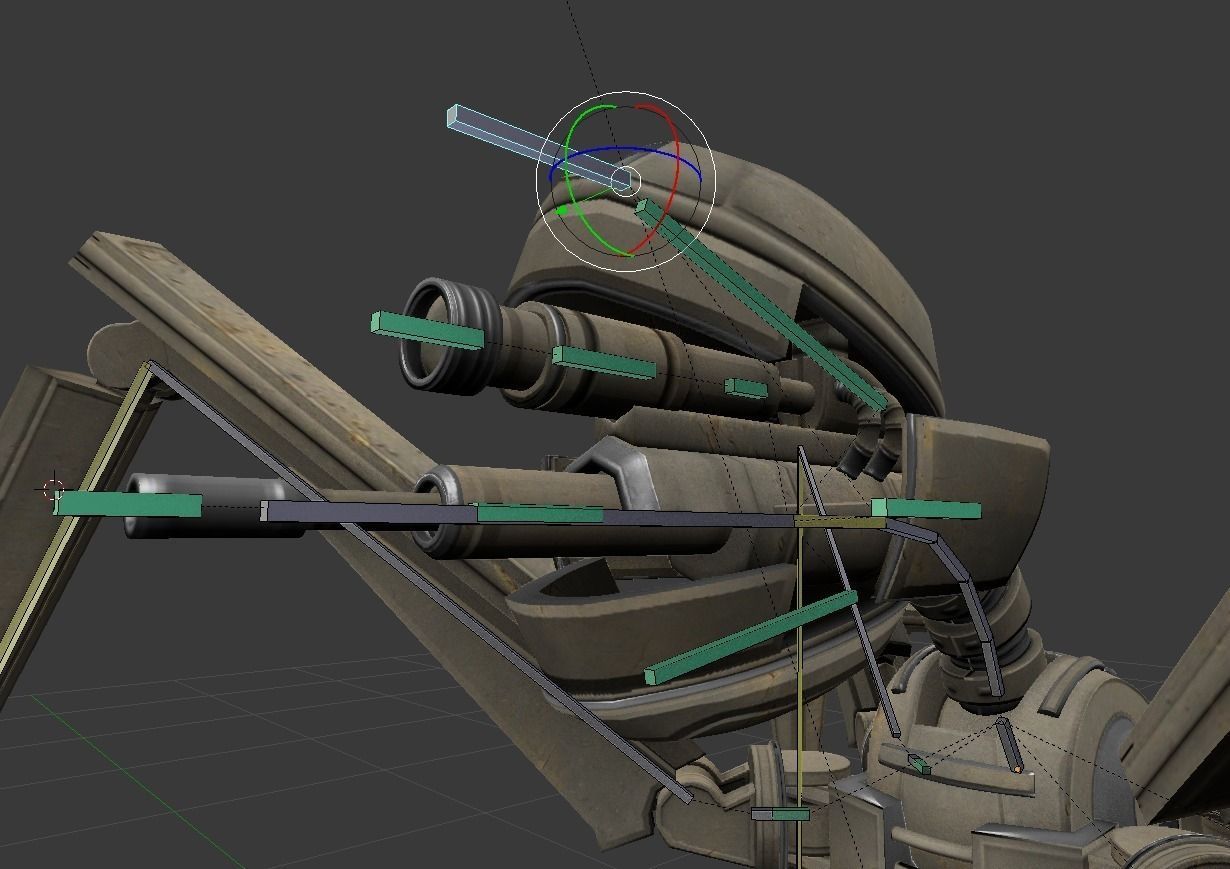Select the green bone on the upper barrel middle
This screenshot has height=869, width=1230.
(604, 362)
